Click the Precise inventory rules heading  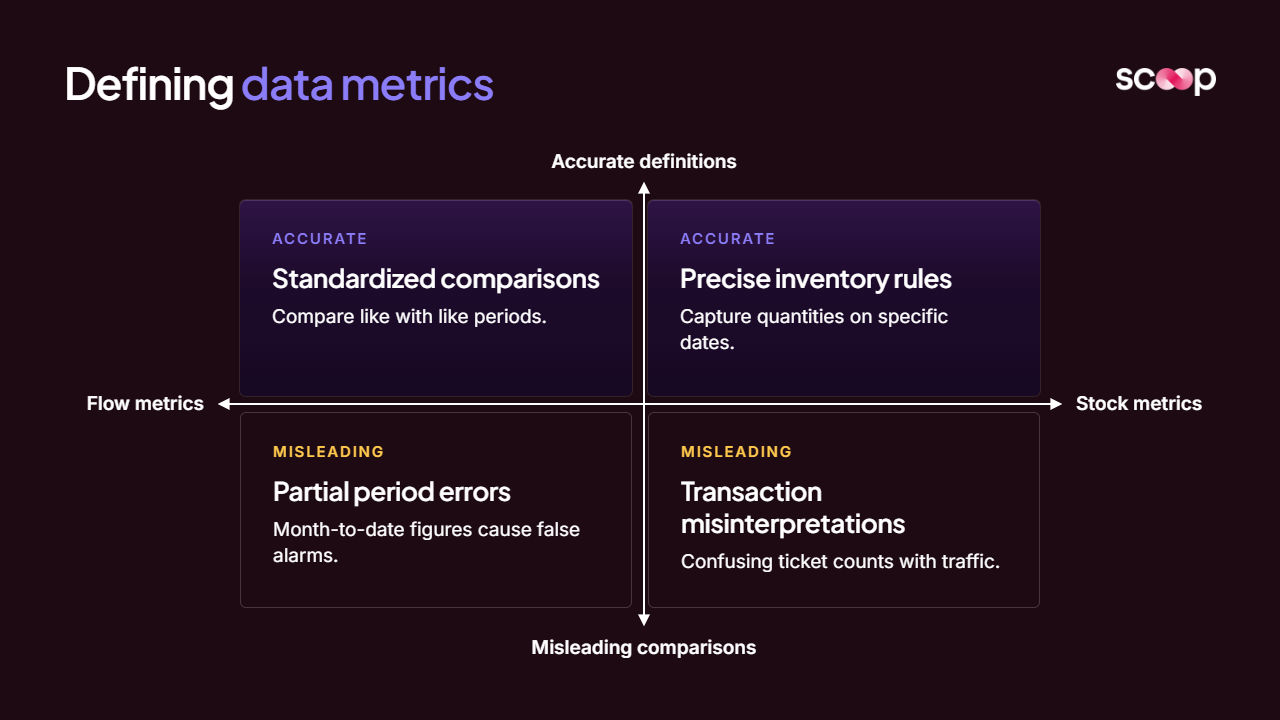pyautogui.click(x=816, y=279)
